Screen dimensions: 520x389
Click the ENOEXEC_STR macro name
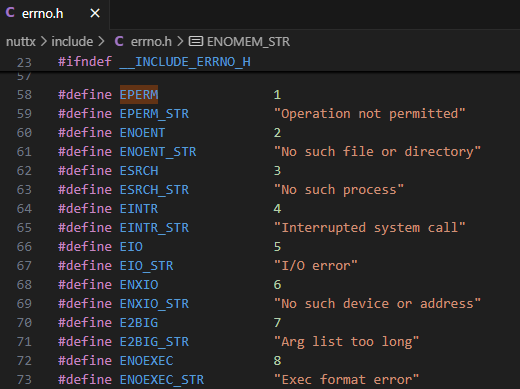tap(162, 380)
